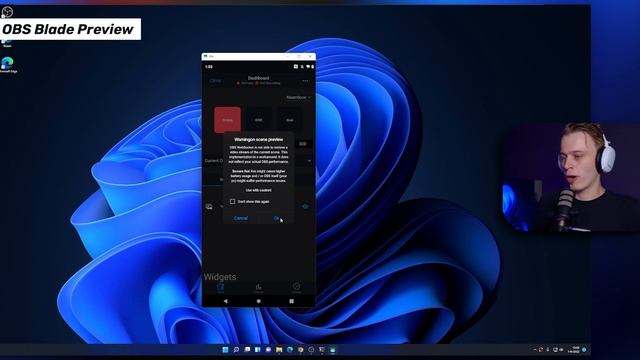The image size is (640, 360).
Task: Select the middle scene button
Action: (x=258, y=120)
